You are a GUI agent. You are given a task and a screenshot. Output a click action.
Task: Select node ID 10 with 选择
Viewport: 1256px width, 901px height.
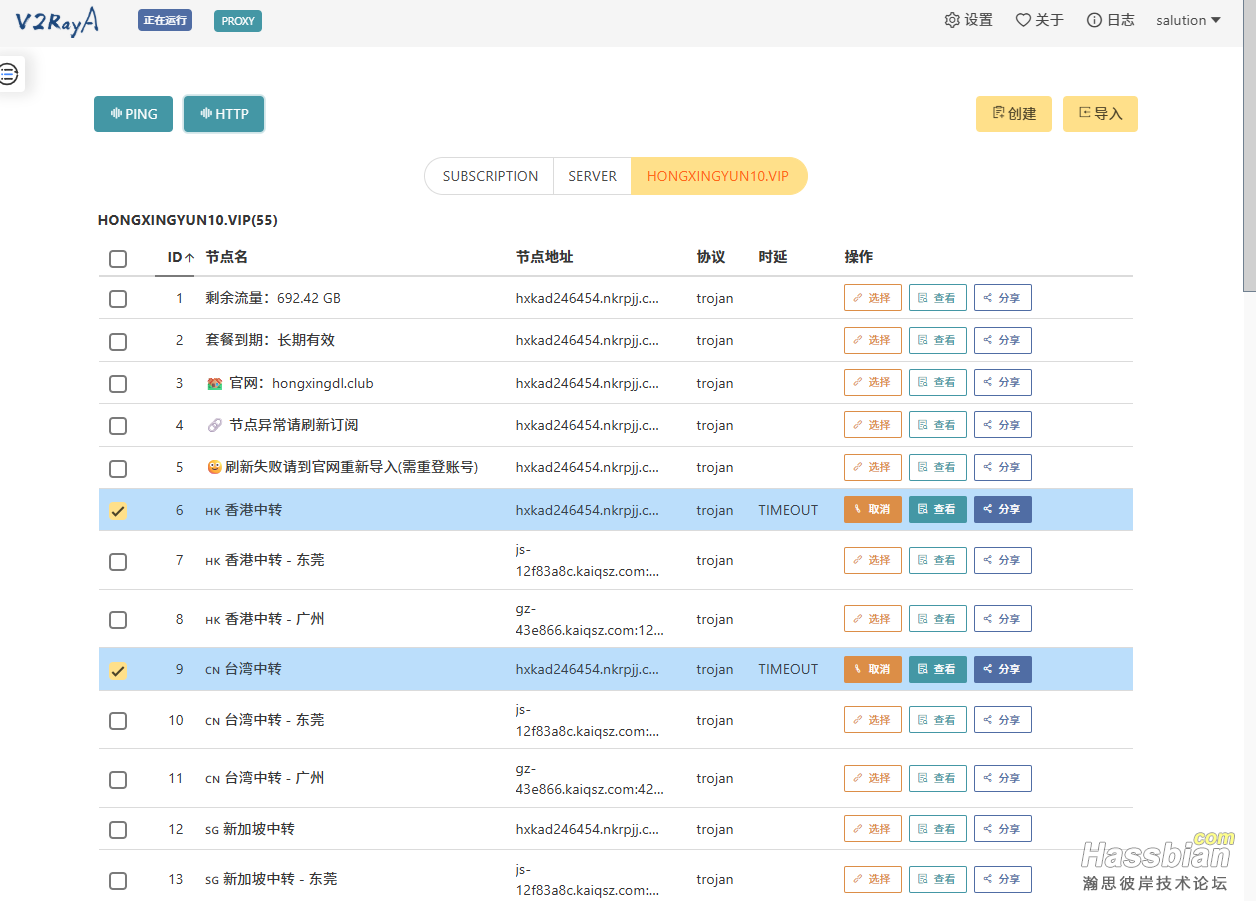873,720
